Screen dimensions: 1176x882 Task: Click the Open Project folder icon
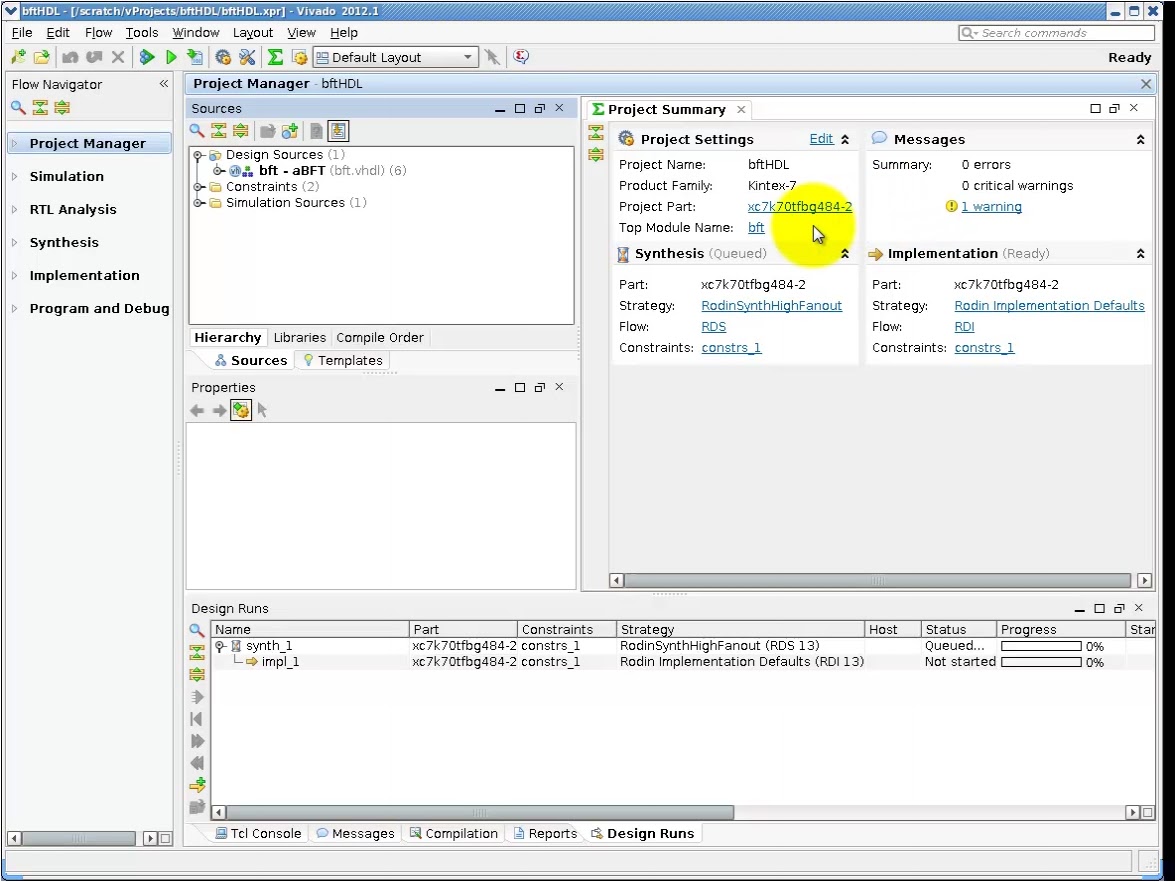(x=42, y=57)
